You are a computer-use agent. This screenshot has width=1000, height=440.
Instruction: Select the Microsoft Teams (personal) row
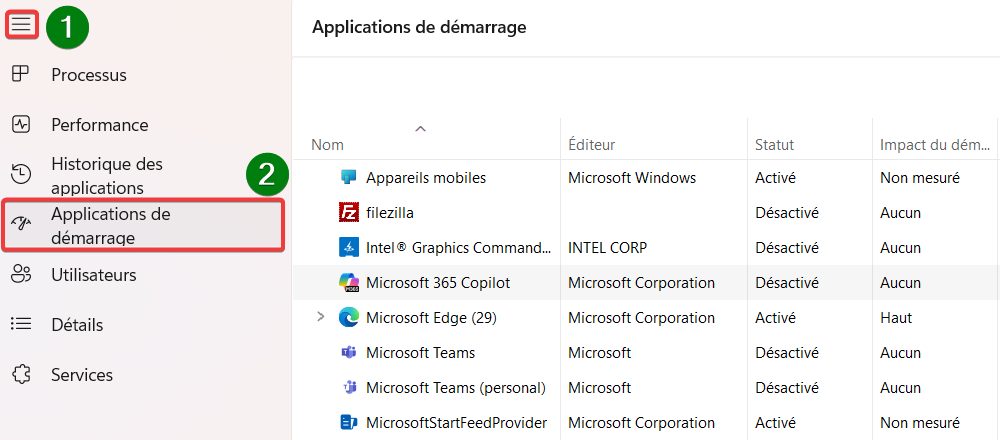click(646, 388)
